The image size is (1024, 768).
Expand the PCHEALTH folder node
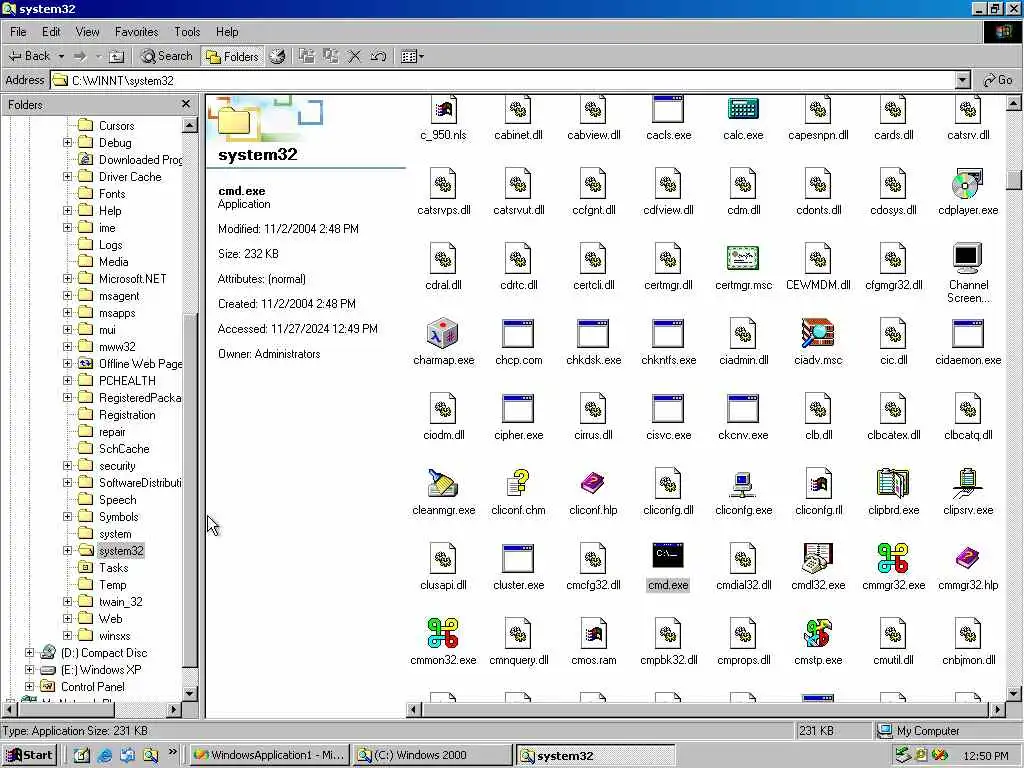click(x=67, y=380)
